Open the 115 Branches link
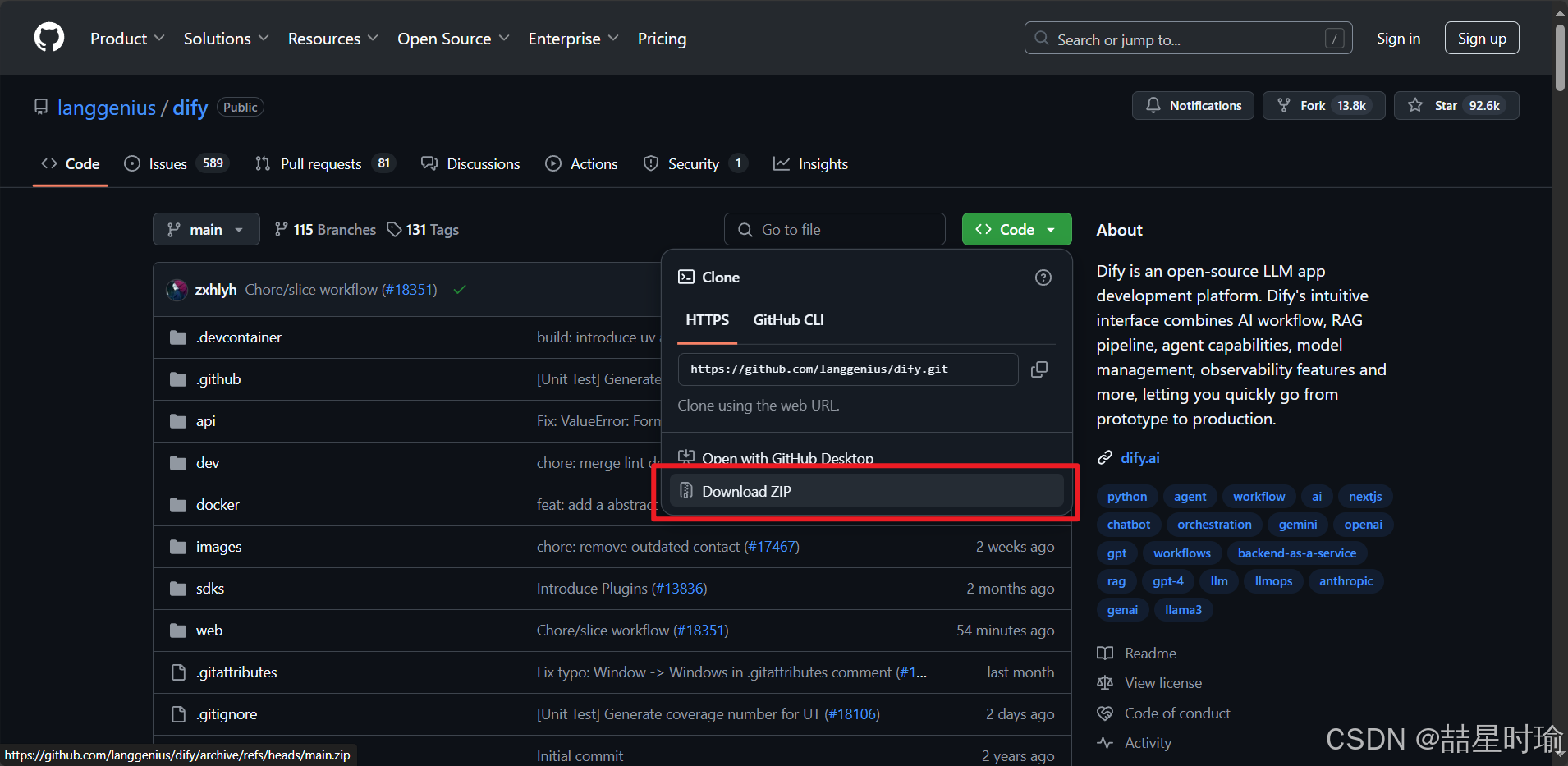The image size is (1568, 766). click(325, 230)
